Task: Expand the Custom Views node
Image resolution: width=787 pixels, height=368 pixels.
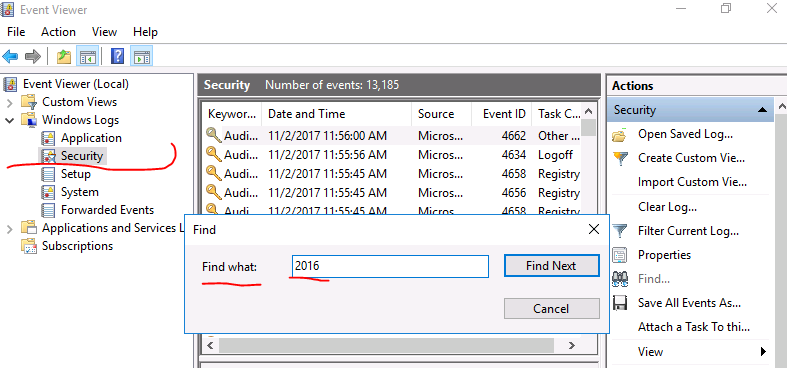Action: click(10, 102)
